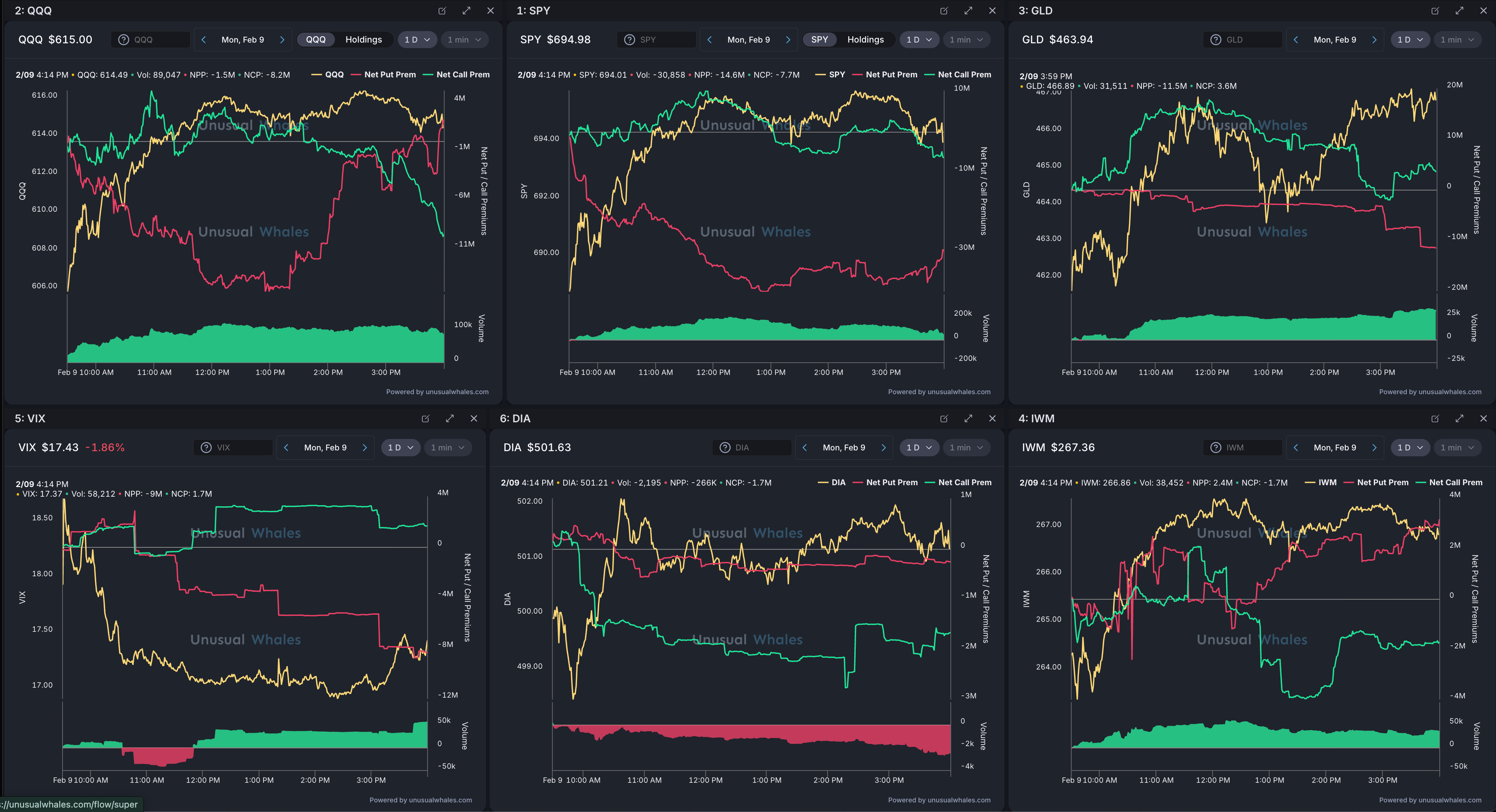Go to next day in SPY panel
Viewport: 1496px width, 812px height.
[788, 40]
